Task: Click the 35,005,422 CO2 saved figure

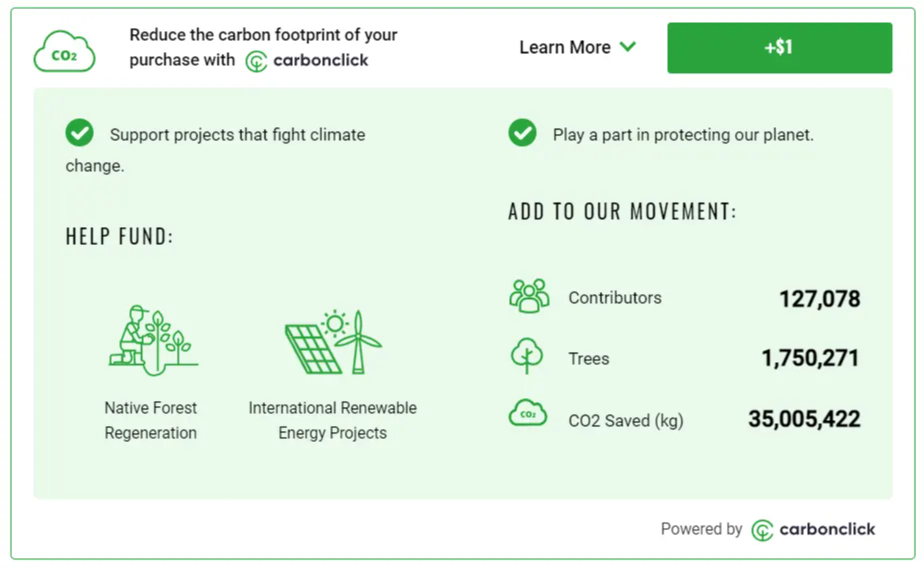Action: coord(804,419)
